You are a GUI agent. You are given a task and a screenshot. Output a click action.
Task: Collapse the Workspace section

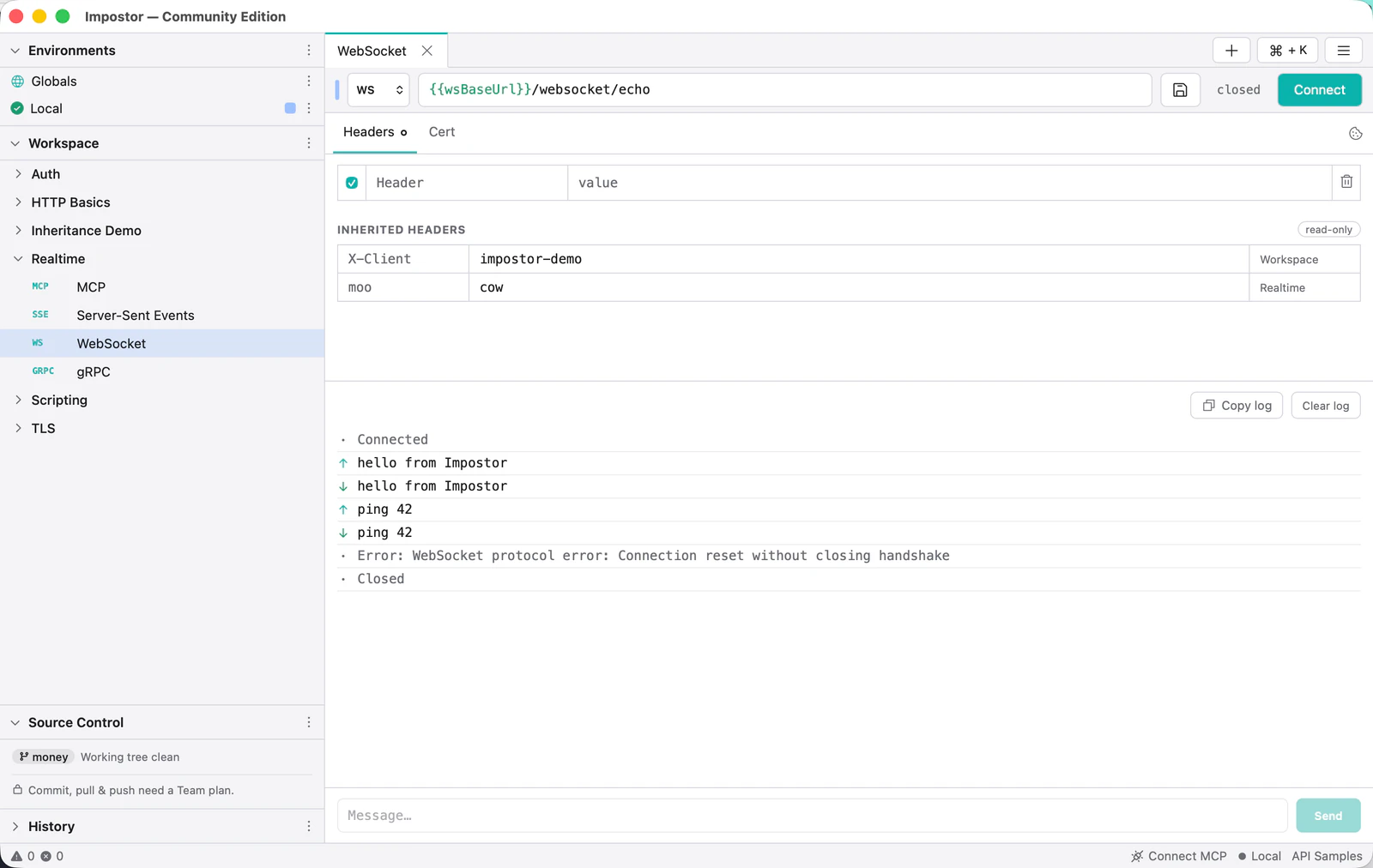click(x=15, y=143)
